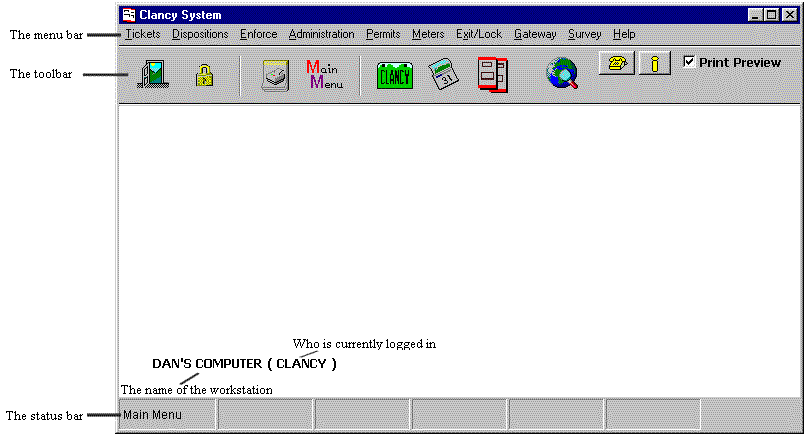Close the Clancy System window

tap(790, 14)
